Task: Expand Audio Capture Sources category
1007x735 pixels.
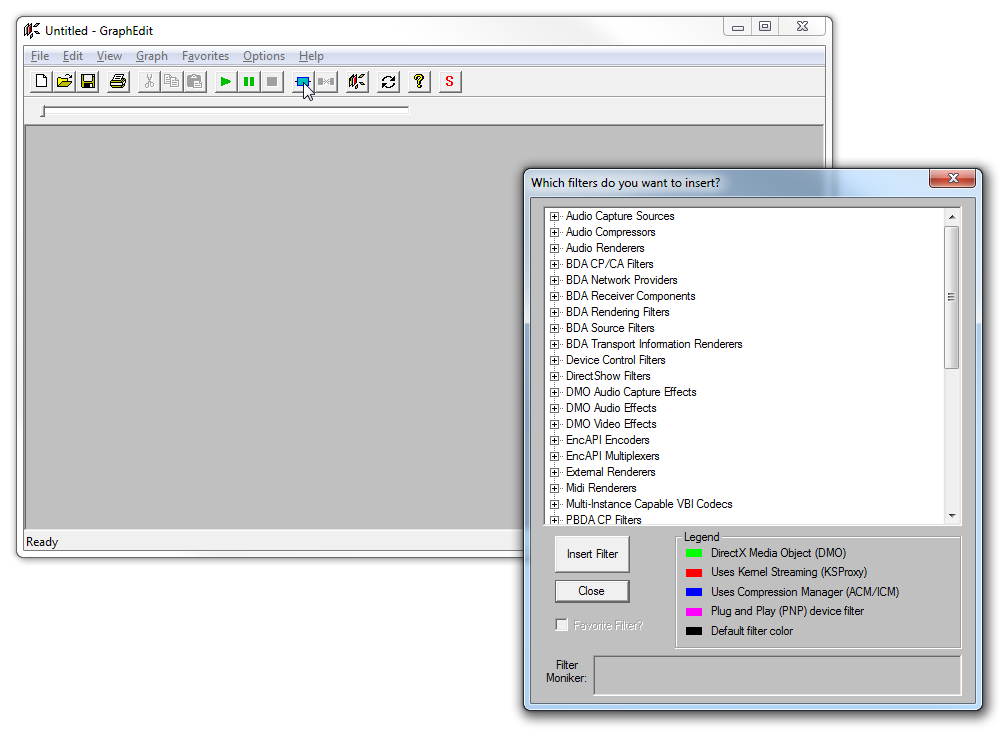Action: (554, 217)
